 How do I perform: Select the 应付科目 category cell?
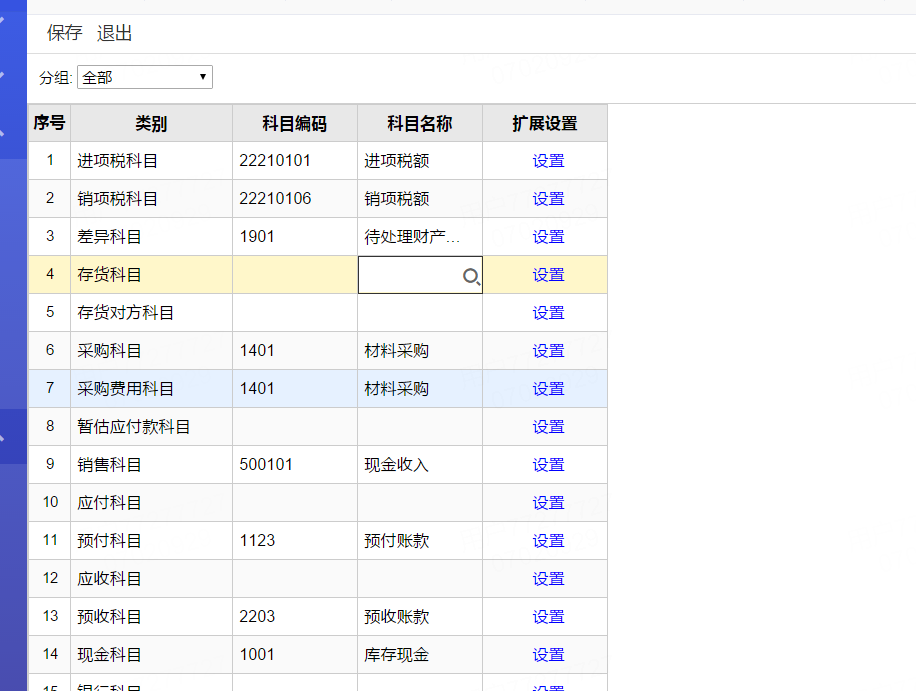click(151, 502)
